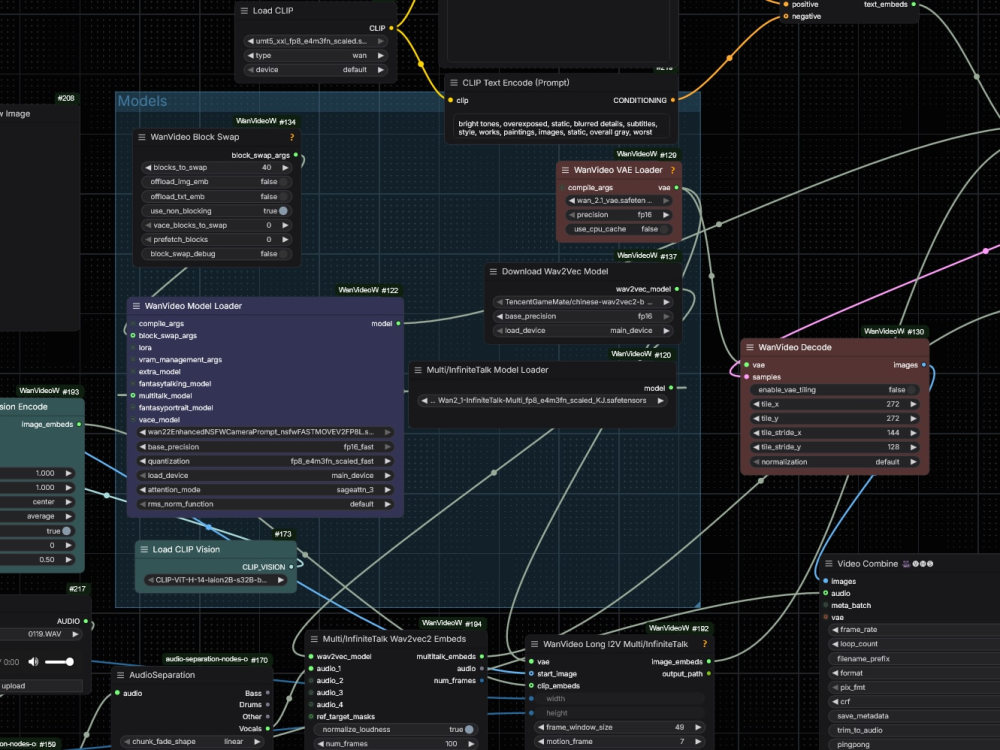This screenshot has width=1000, height=750.
Task: Open the WanVideo Block Swap node menu icon
Action: tap(142, 136)
